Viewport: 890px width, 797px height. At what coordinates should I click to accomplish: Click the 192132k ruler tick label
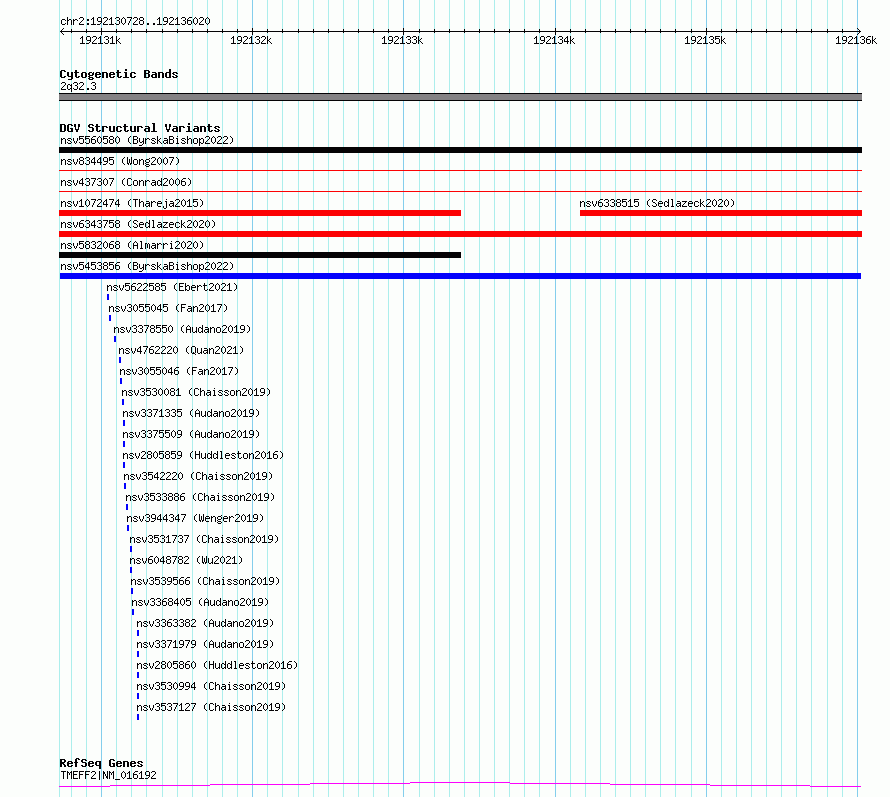click(251, 40)
